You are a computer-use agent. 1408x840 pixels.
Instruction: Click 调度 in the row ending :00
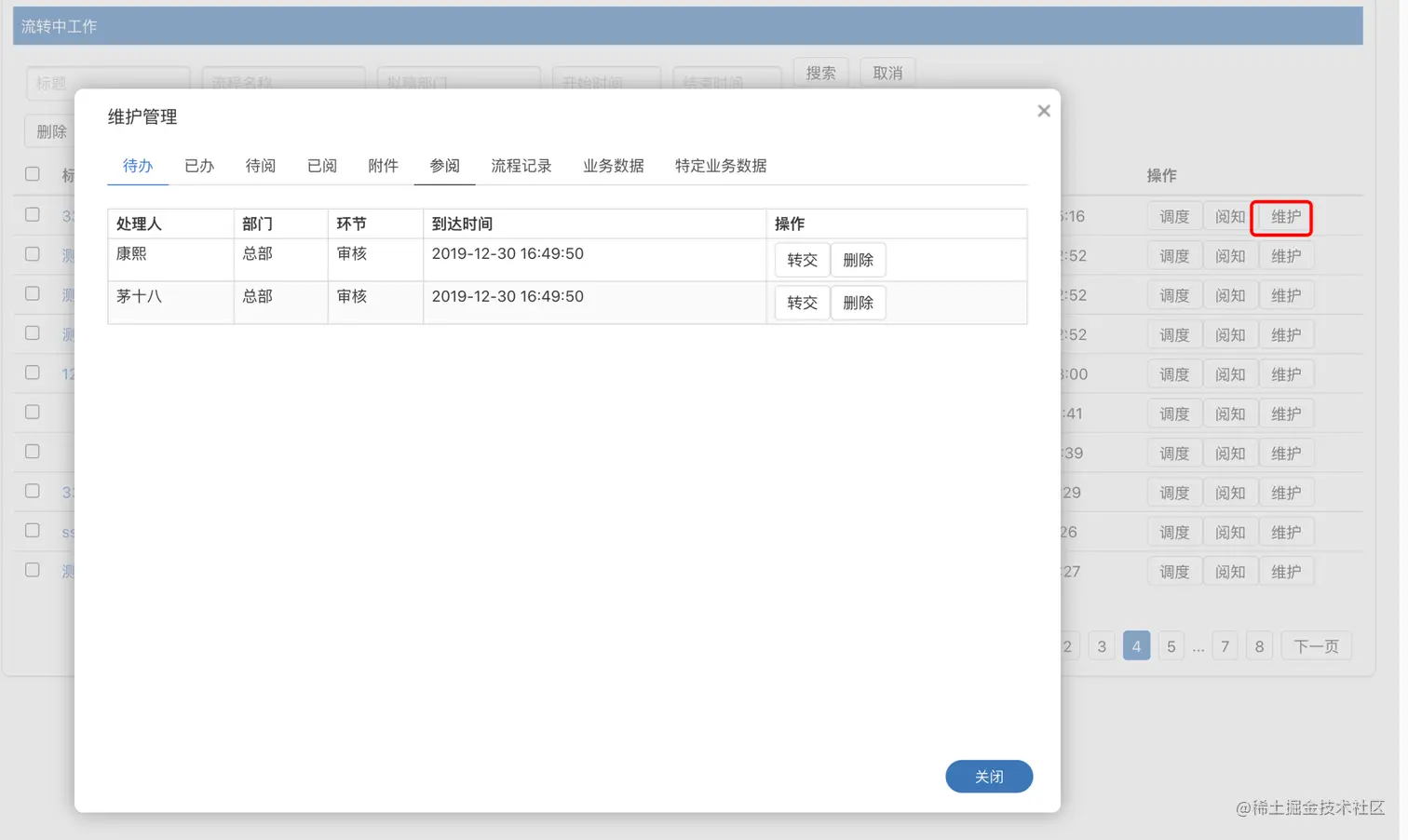1174,374
